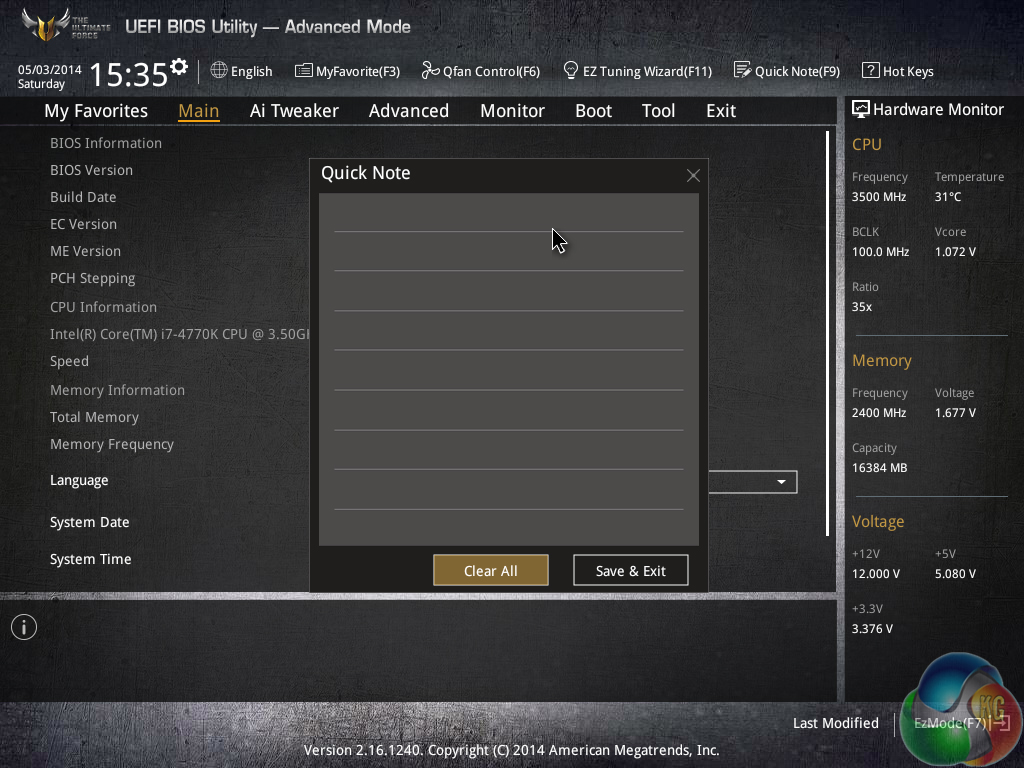Open Hot Keys question mark icon

pyautogui.click(x=871, y=71)
